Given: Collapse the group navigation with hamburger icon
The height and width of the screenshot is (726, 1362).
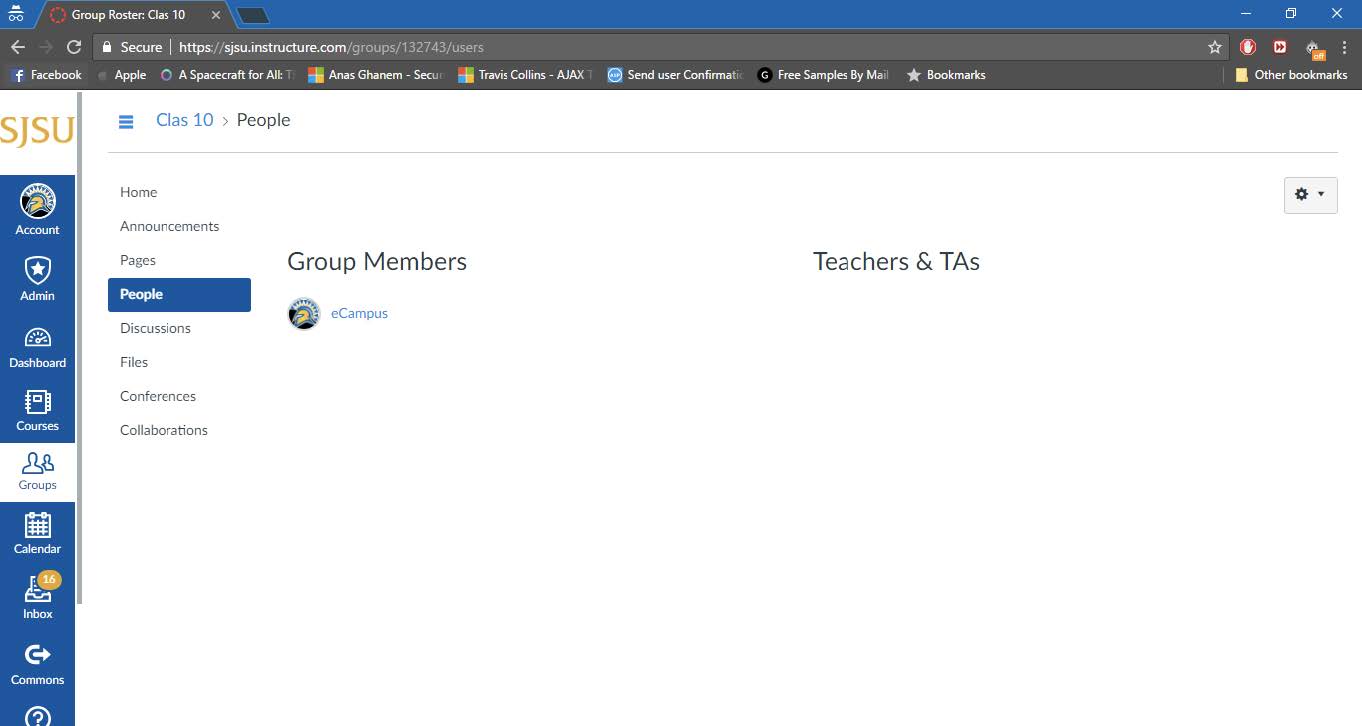Looking at the screenshot, I should coord(126,121).
